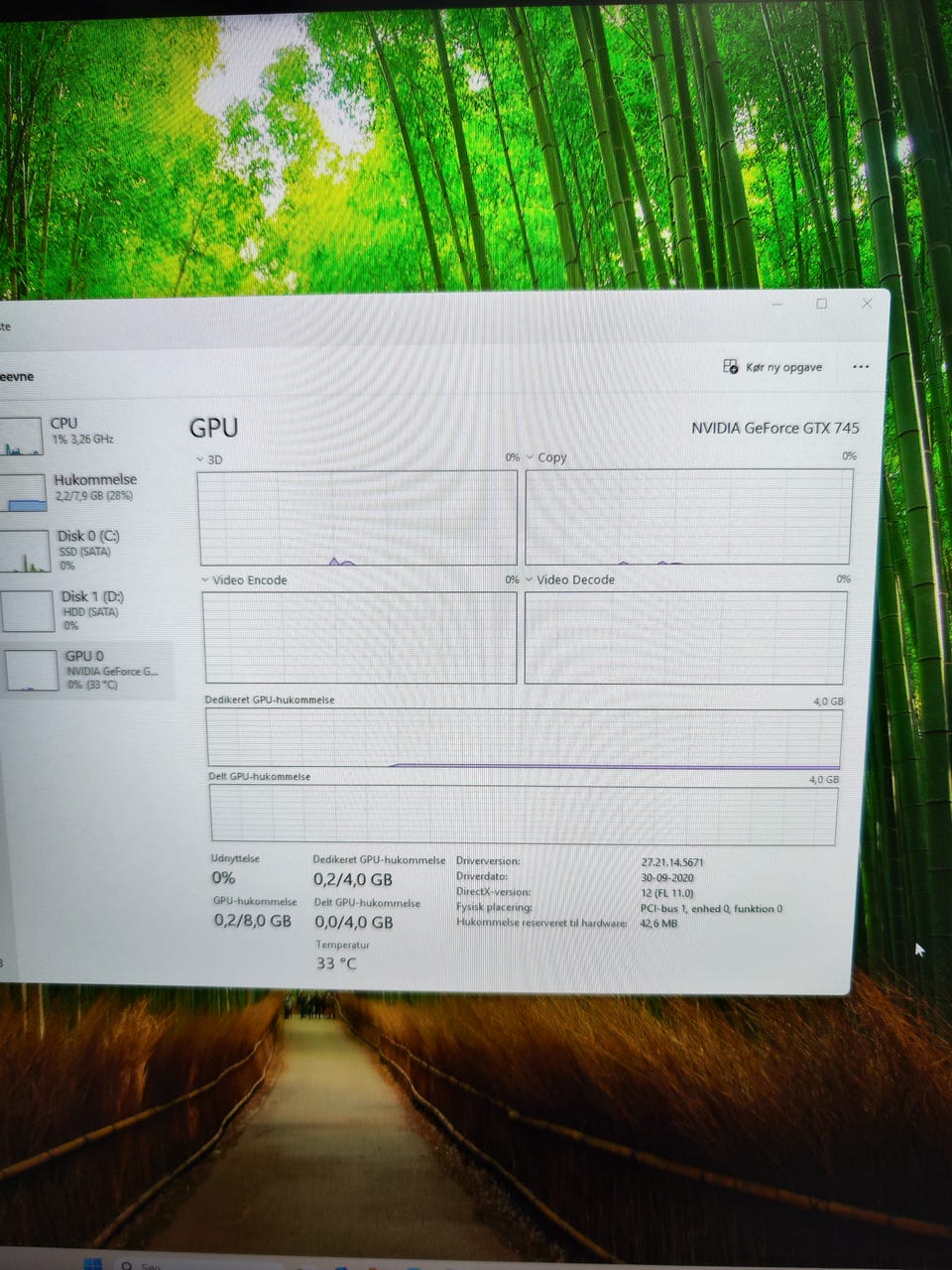Click the Video Decode graph area

[x=685, y=638]
